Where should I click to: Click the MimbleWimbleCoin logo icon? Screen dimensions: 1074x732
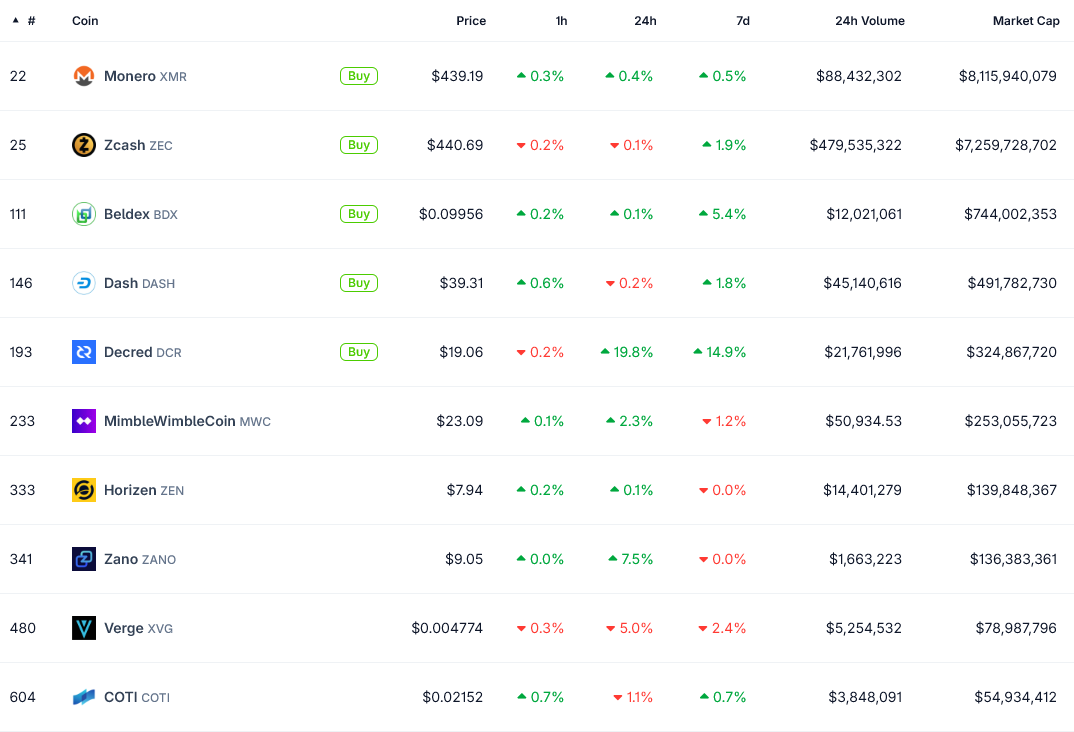[84, 421]
